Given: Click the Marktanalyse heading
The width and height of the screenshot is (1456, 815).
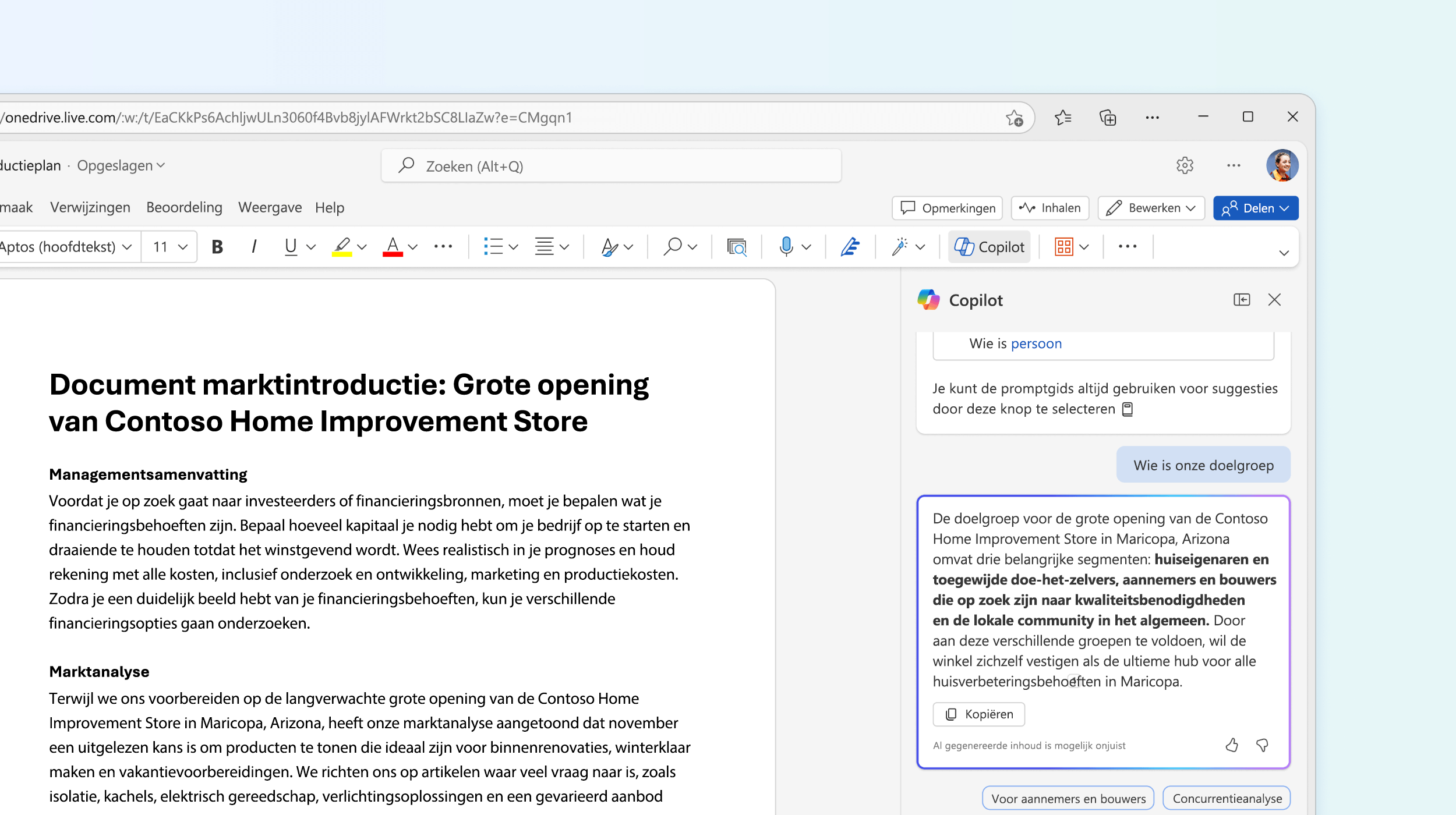Looking at the screenshot, I should tap(99, 672).
